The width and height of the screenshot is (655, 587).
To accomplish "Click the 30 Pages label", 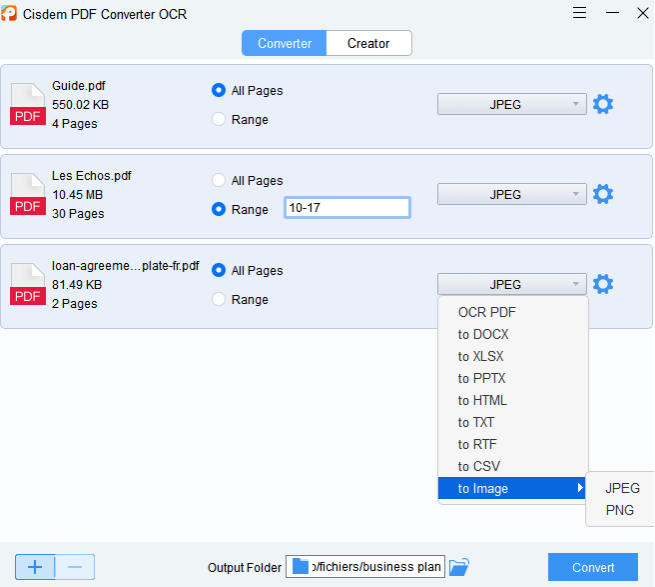I will (x=78, y=213).
